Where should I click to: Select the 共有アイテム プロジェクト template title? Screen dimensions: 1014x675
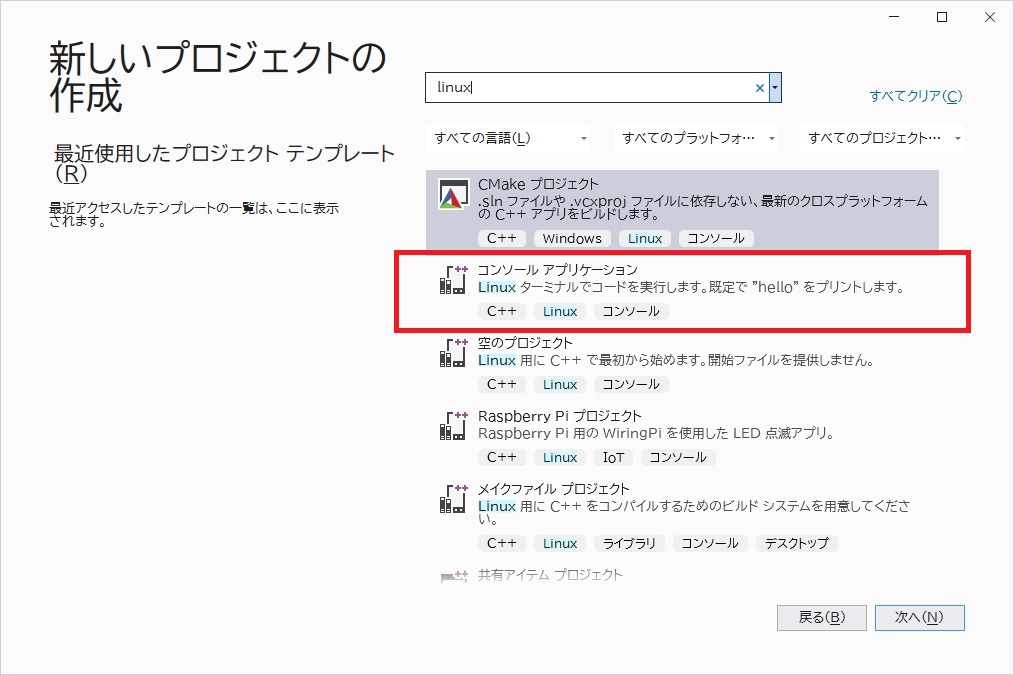click(x=550, y=575)
